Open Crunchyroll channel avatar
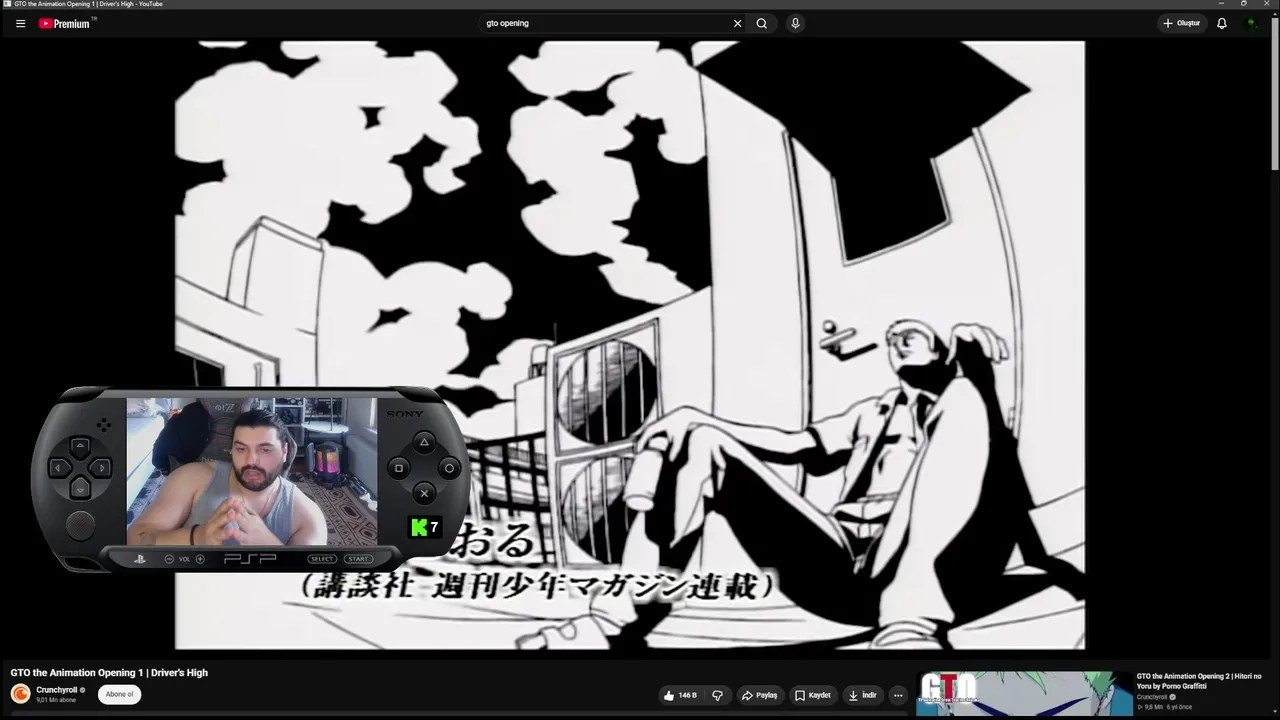 click(x=20, y=694)
